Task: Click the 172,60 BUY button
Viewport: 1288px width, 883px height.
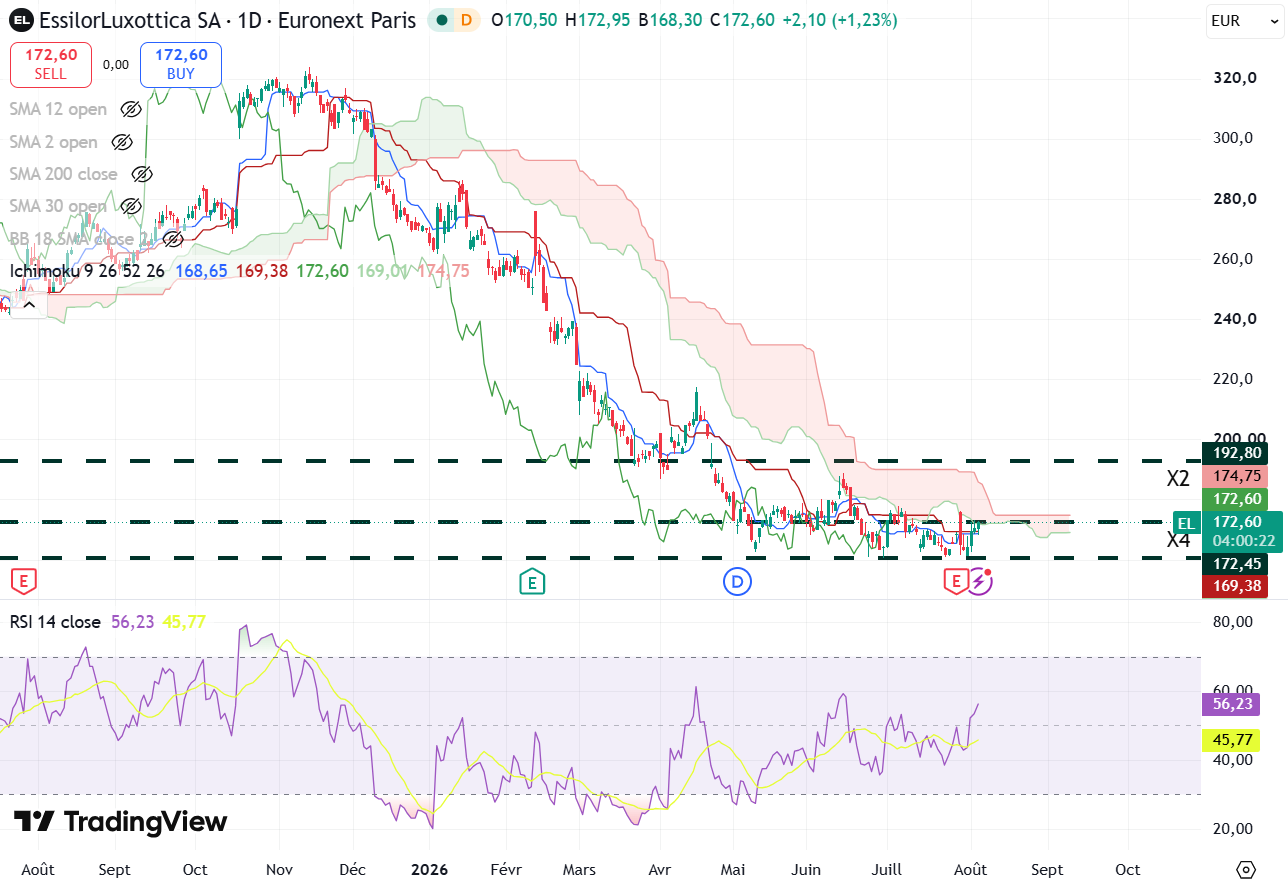Action: 181,65
